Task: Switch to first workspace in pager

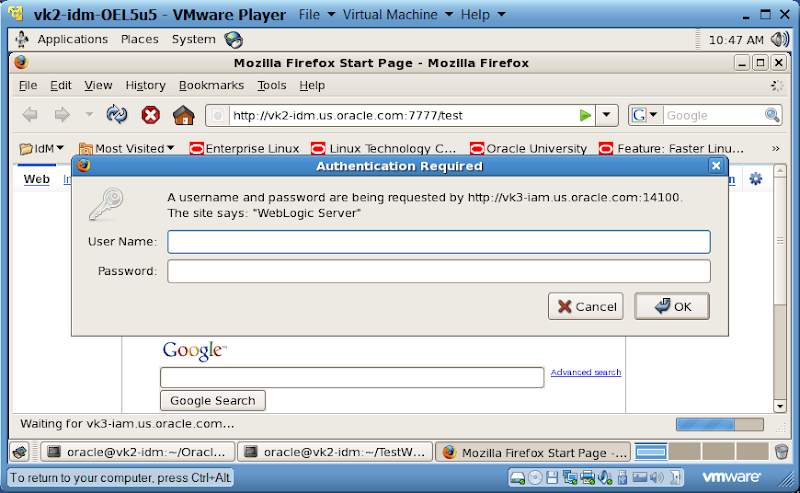Action: click(651, 452)
